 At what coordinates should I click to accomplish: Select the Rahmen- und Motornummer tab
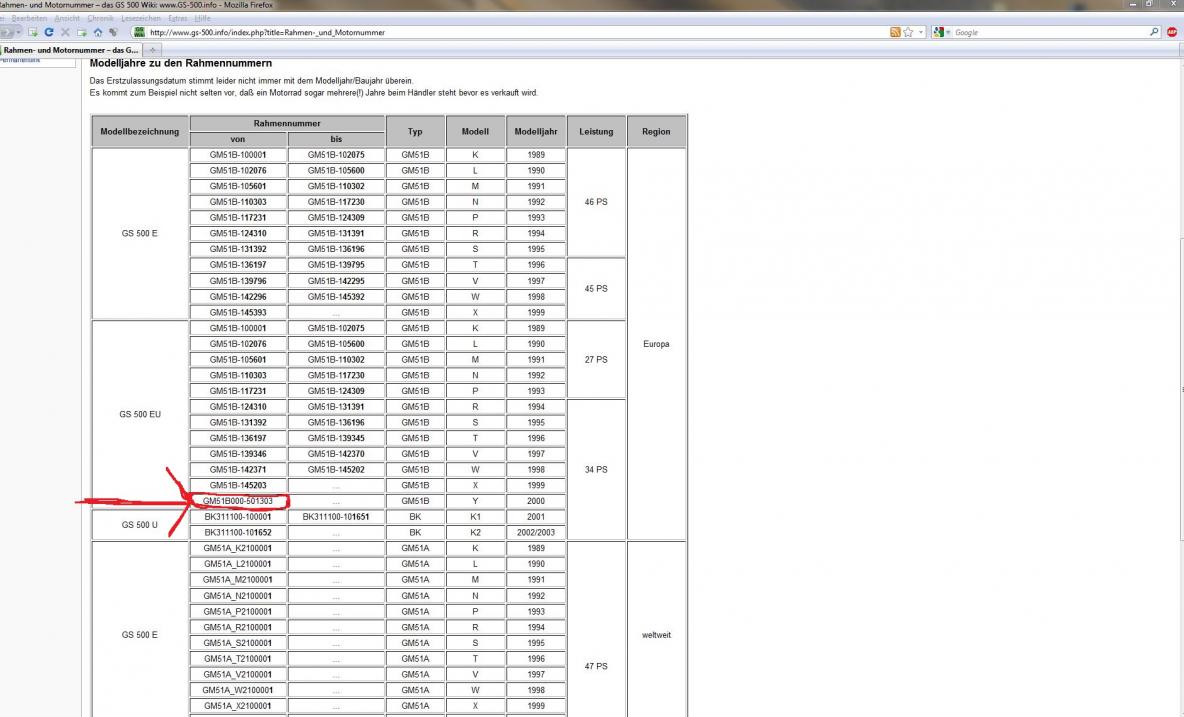point(70,50)
